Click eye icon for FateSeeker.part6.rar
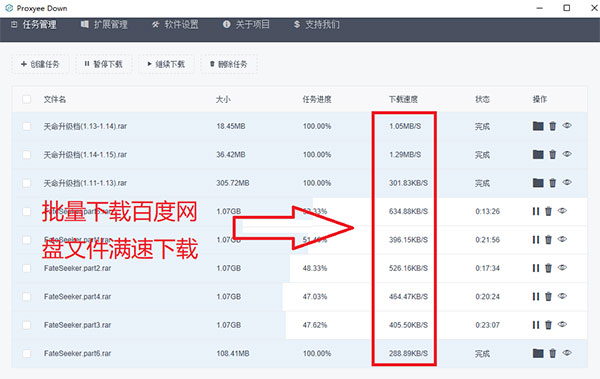The width and height of the screenshot is (600, 379). pyautogui.click(x=567, y=352)
